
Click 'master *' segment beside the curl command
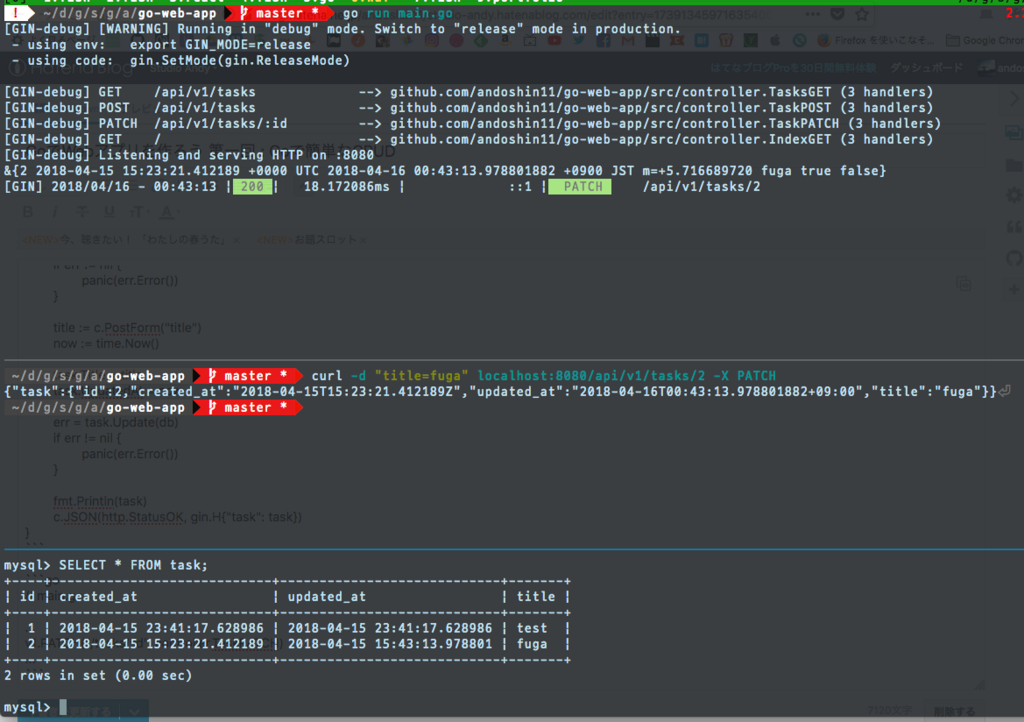pos(248,376)
